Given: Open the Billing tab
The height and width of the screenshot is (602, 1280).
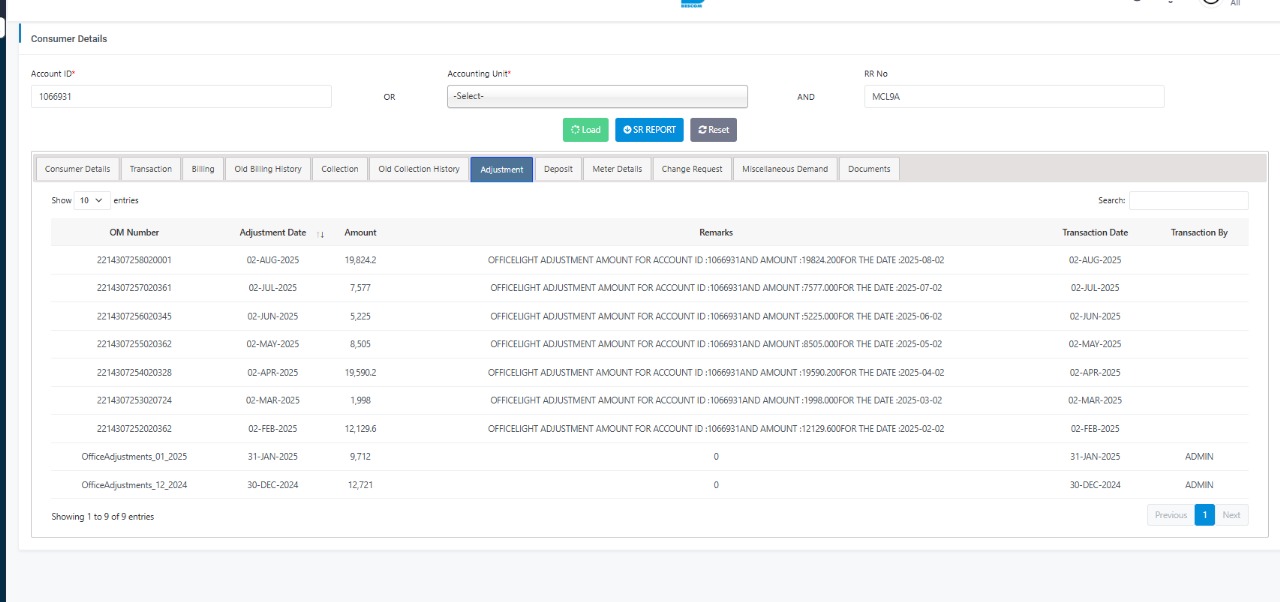Looking at the screenshot, I should (203, 169).
